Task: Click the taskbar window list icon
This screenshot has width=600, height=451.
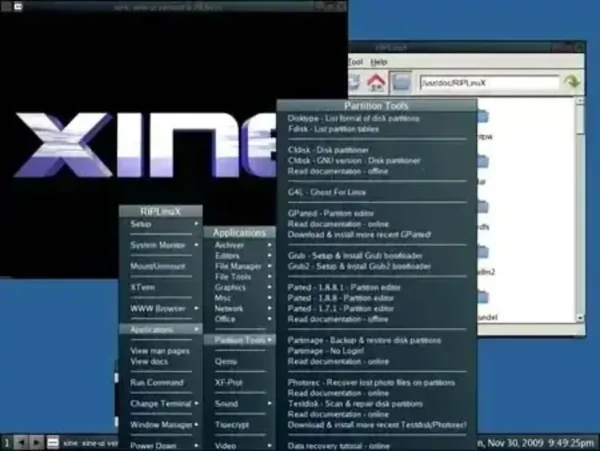Action: [x=52, y=443]
